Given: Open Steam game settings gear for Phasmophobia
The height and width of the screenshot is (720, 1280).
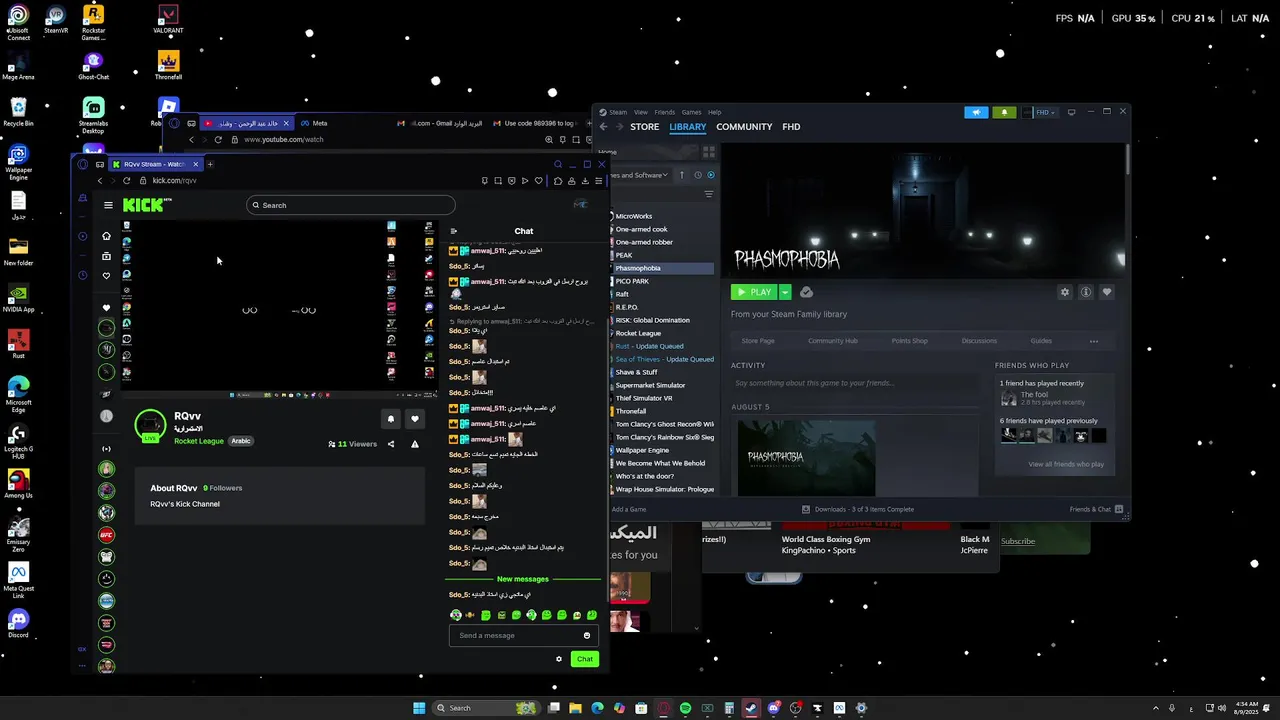Looking at the screenshot, I should (1065, 292).
